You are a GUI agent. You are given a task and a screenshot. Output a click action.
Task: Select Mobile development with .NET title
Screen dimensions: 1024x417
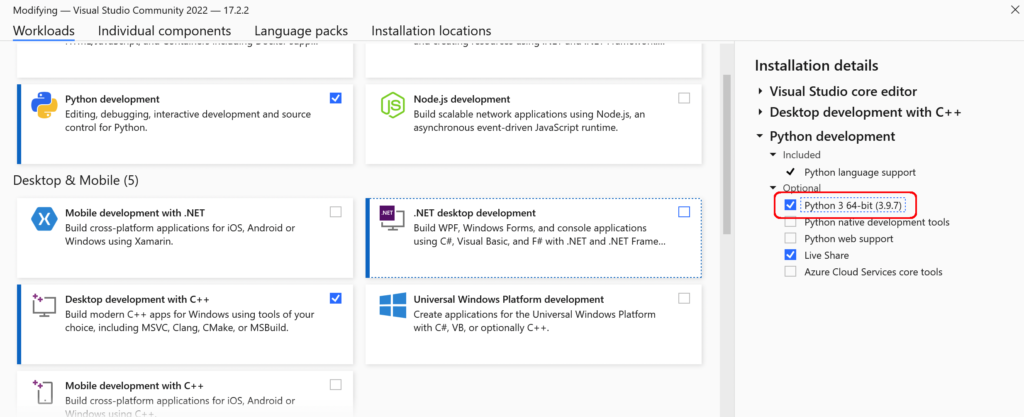136,213
